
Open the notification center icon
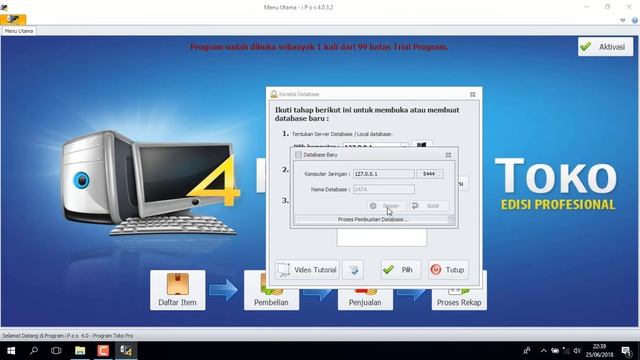click(627, 351)
